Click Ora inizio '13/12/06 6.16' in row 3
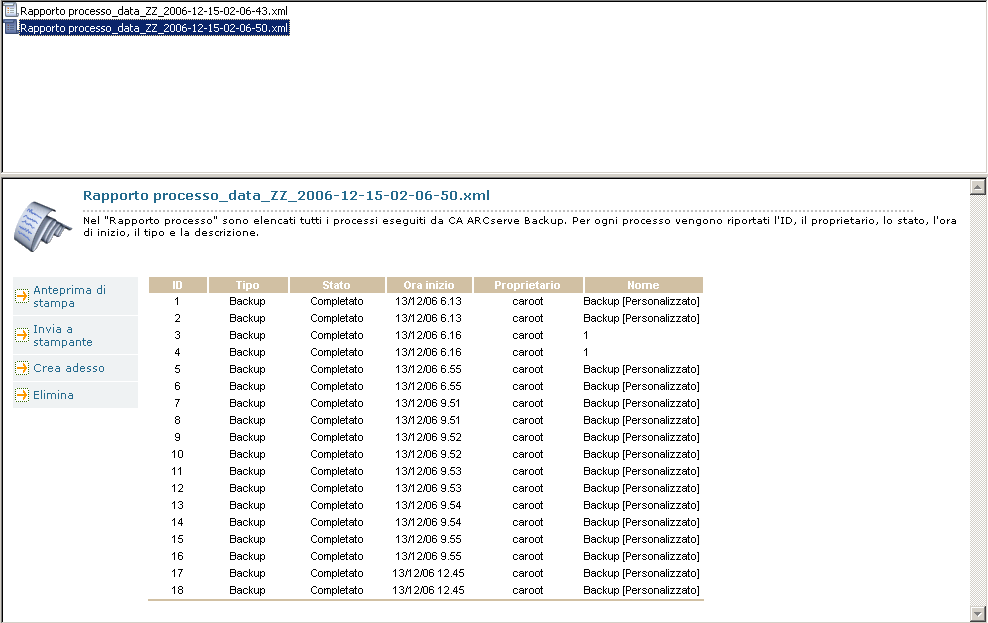This screenshot has width=988, height=623. click(x=428, y=336)
